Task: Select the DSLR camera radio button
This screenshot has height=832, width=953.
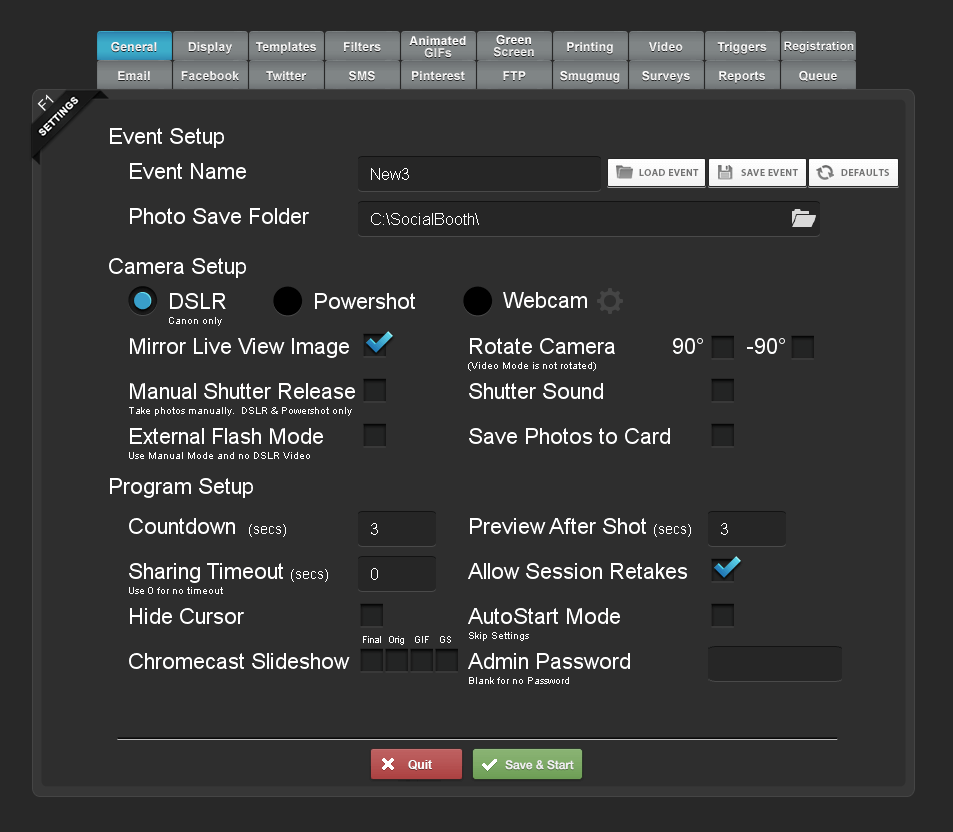Action: click(143, 301)
